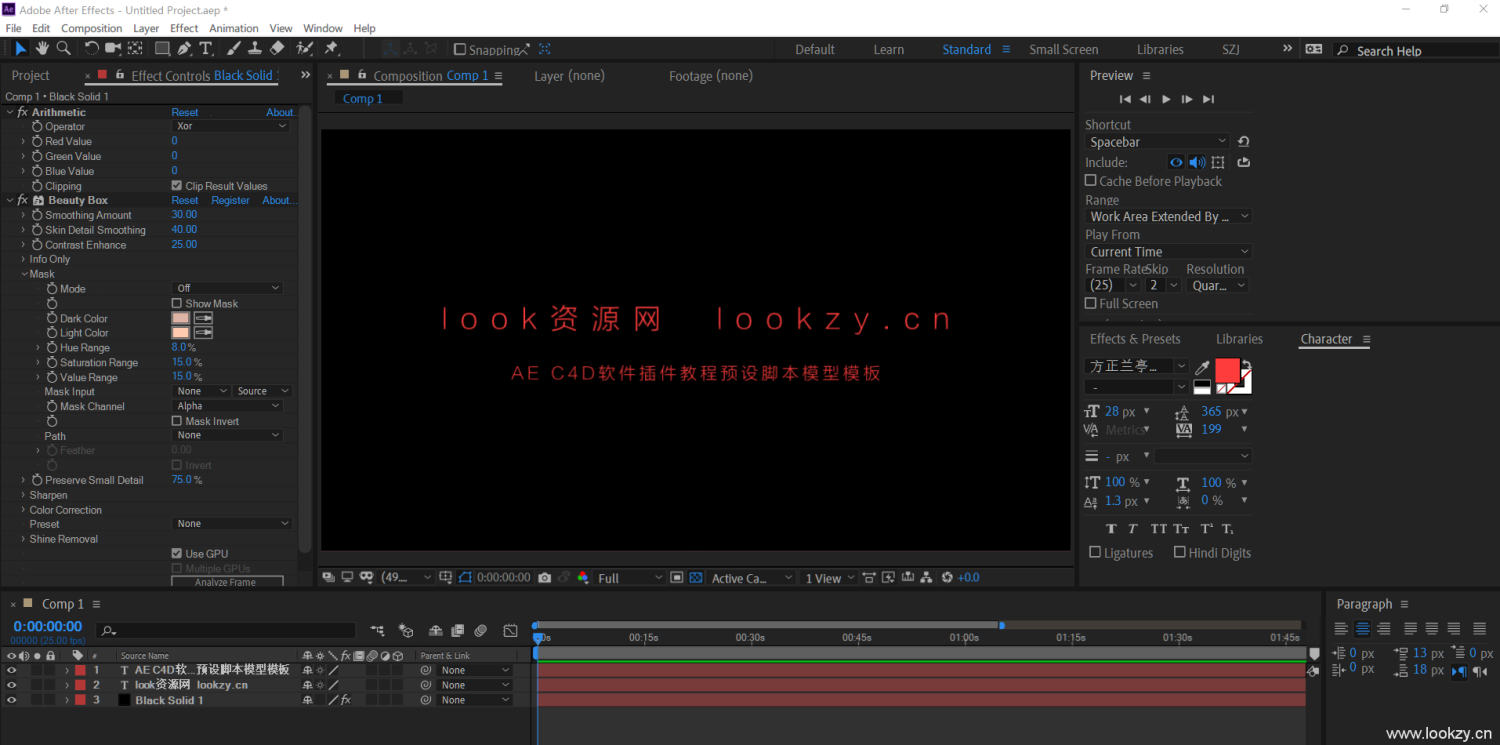The height and width of the screenshot is (745, 1500).
Task: Select the Hand tool
Action: pyautogui.click(x=43, y=49)
